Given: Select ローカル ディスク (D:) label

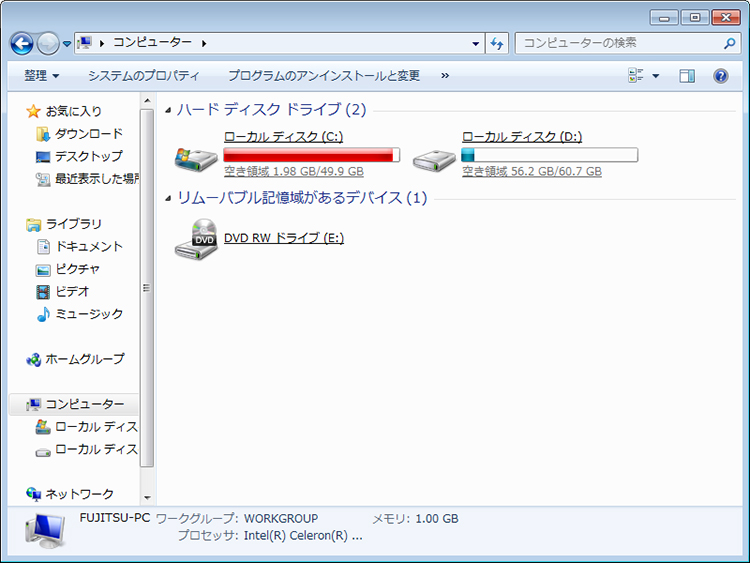Looking at the screenshot, I should click(x=522, y=137).
